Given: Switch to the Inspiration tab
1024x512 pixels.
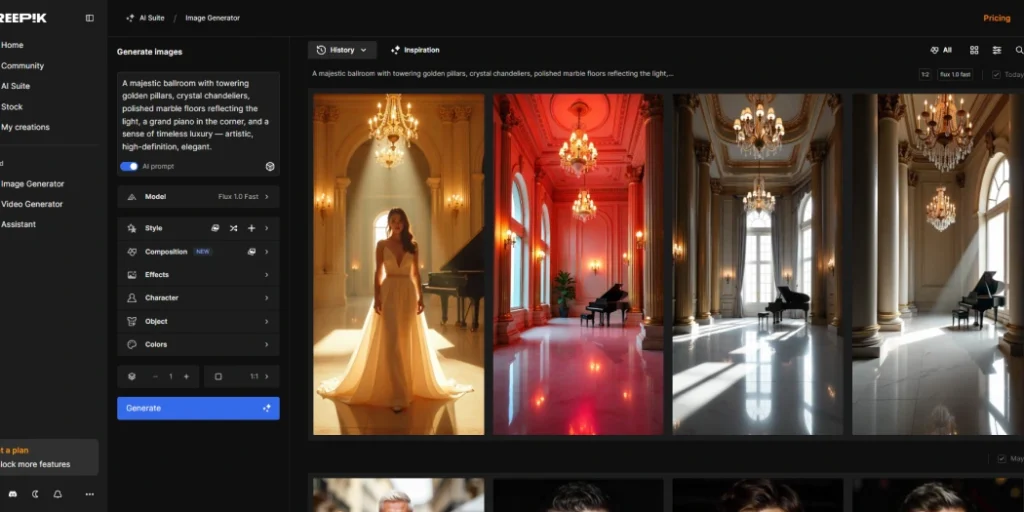Looking at the screenshot, I should point(415,50).
